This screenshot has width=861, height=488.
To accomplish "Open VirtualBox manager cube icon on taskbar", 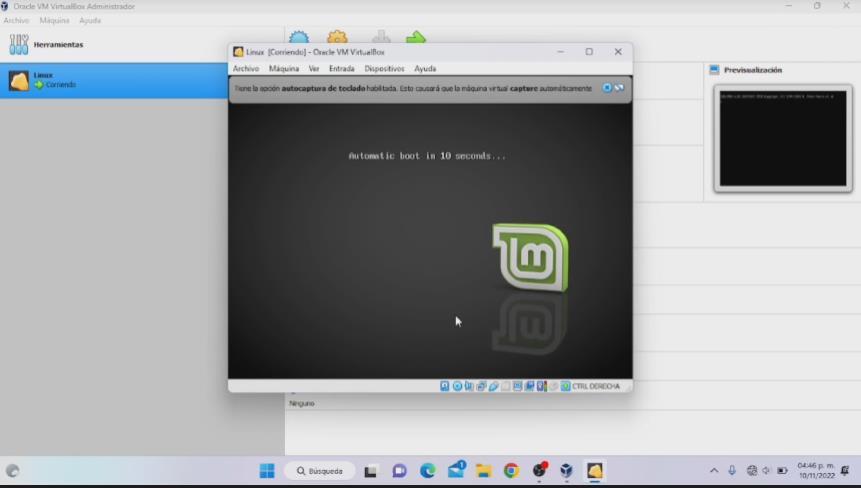I will tap(566, 471).
